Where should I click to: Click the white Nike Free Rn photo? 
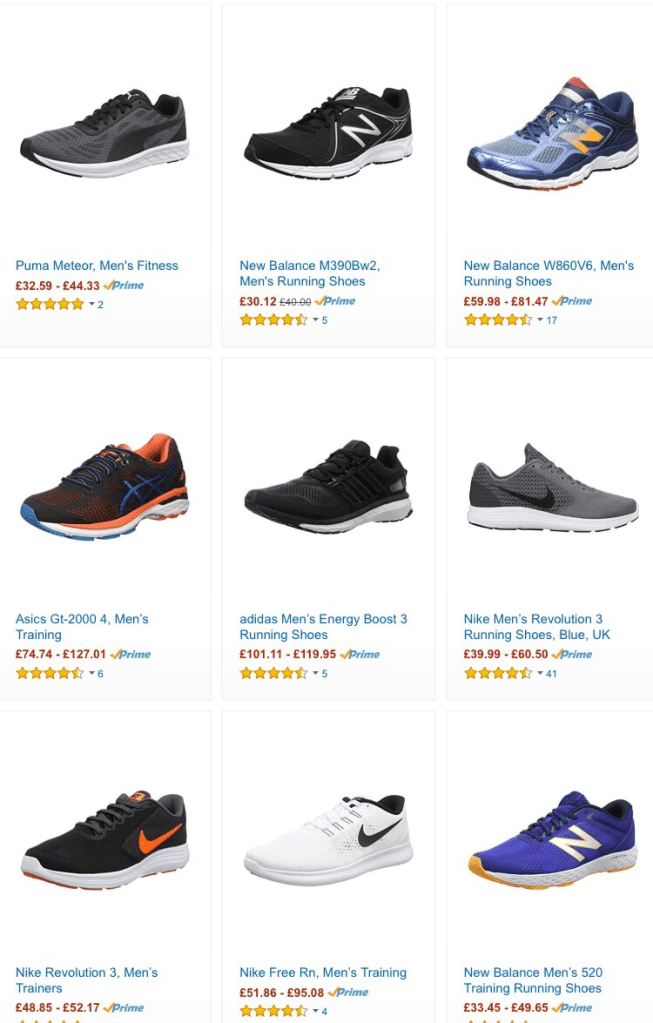328,840
